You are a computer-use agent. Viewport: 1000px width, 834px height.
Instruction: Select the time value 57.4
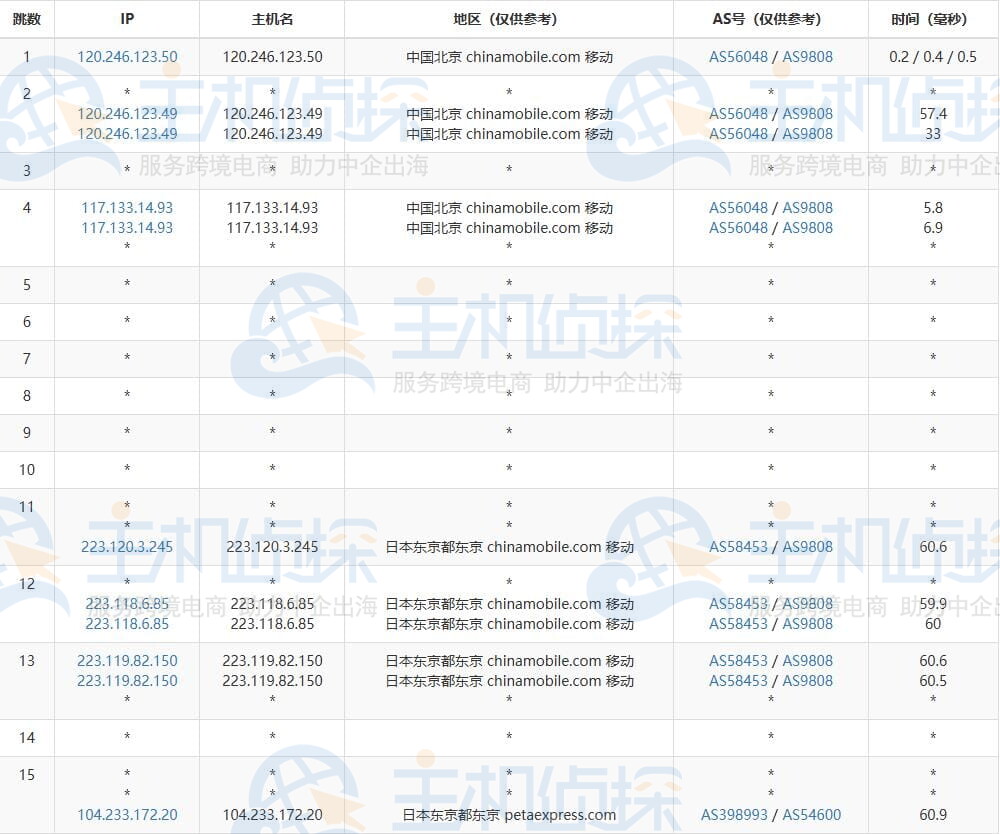[933, 113]
